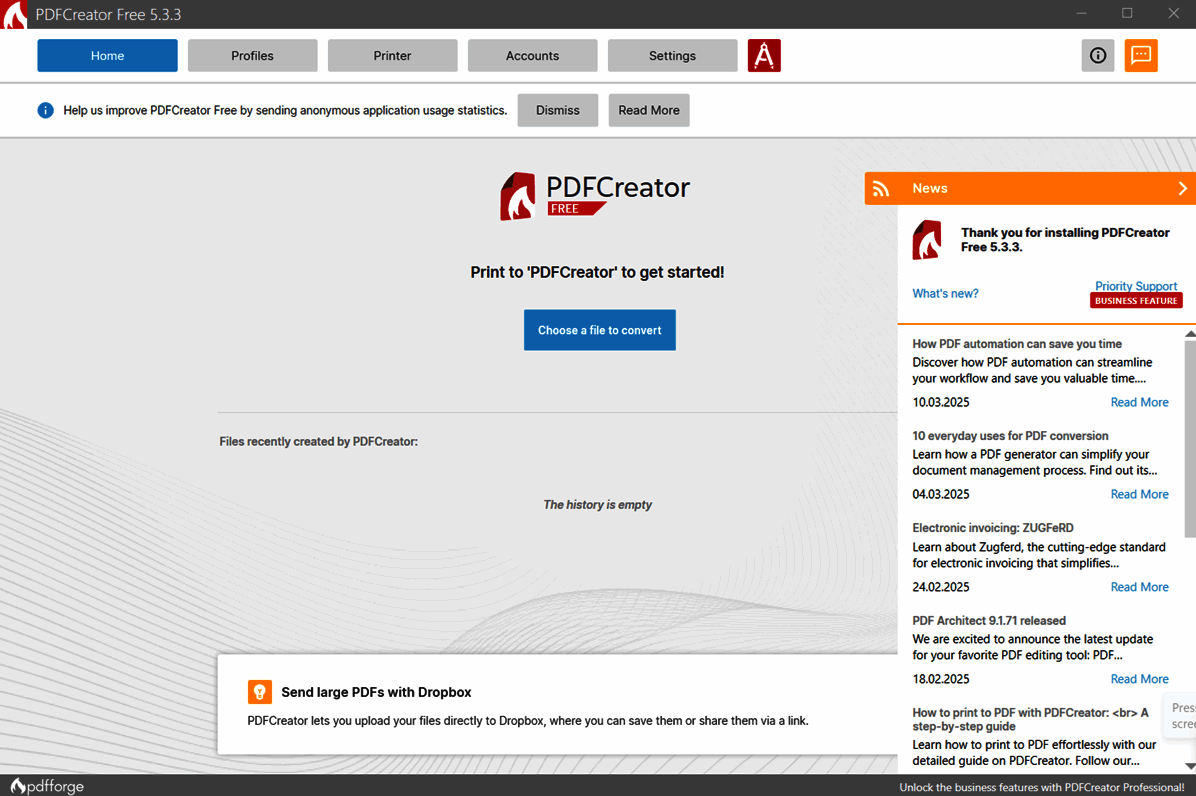Open the info about icon
This screenshot has height=796, width=1196.
click(1098, 56)
